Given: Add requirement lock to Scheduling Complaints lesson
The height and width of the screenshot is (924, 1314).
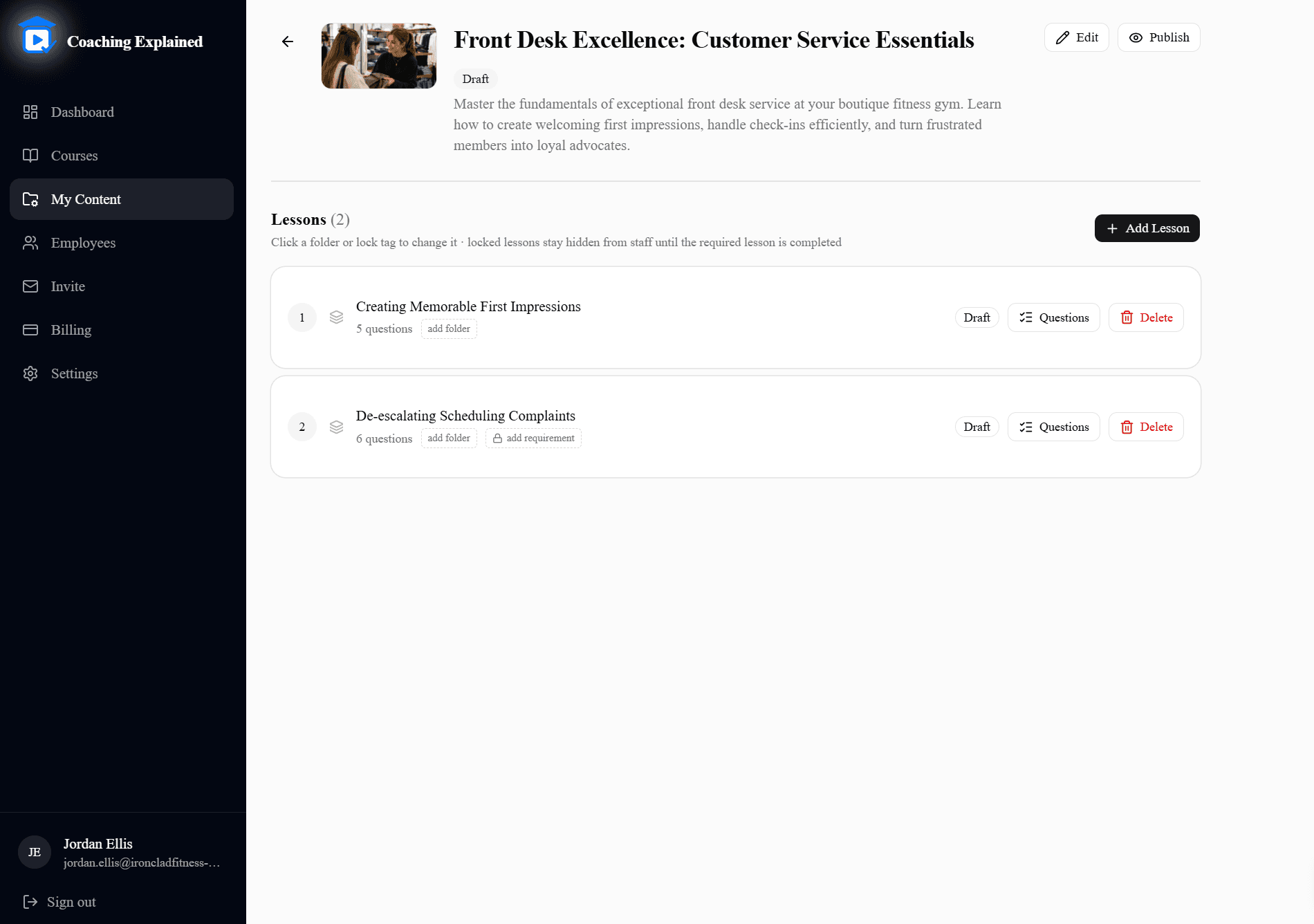Looking at the screenshot, I should 533,438.
